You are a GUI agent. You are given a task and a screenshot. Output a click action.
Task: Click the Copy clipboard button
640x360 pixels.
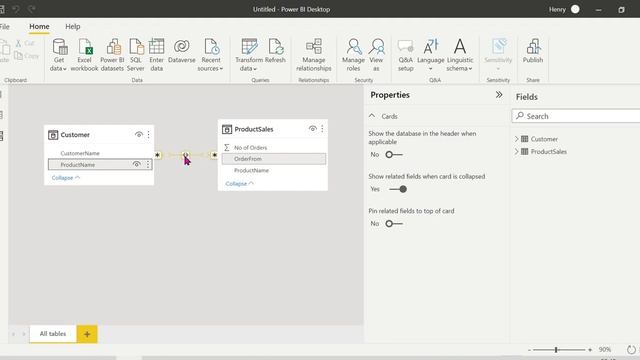27,56
